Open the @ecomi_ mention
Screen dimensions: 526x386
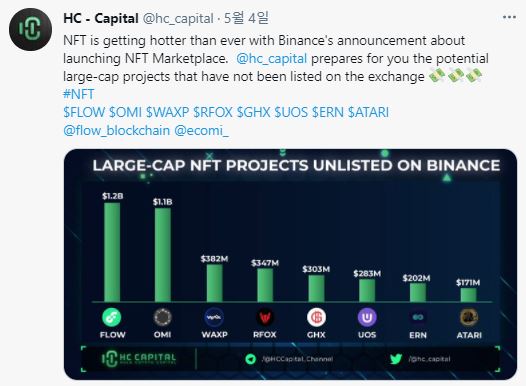click(201, 130)
